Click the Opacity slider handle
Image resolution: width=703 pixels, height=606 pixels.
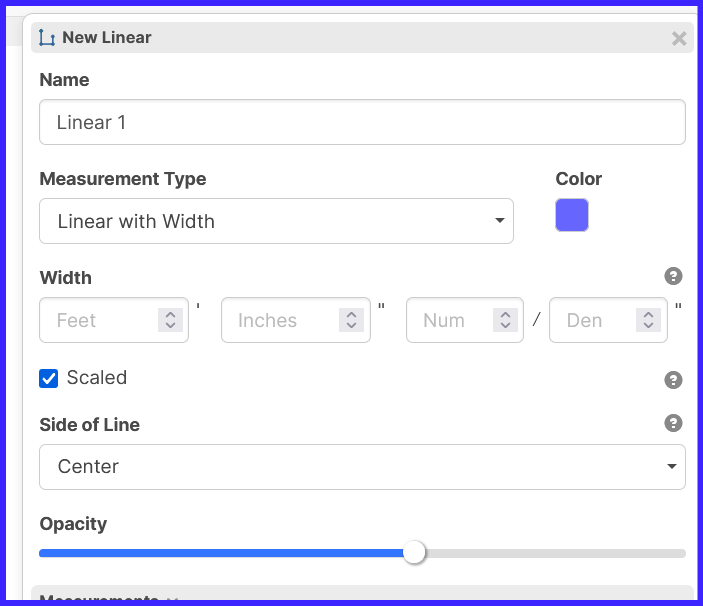tap(414, 553)
